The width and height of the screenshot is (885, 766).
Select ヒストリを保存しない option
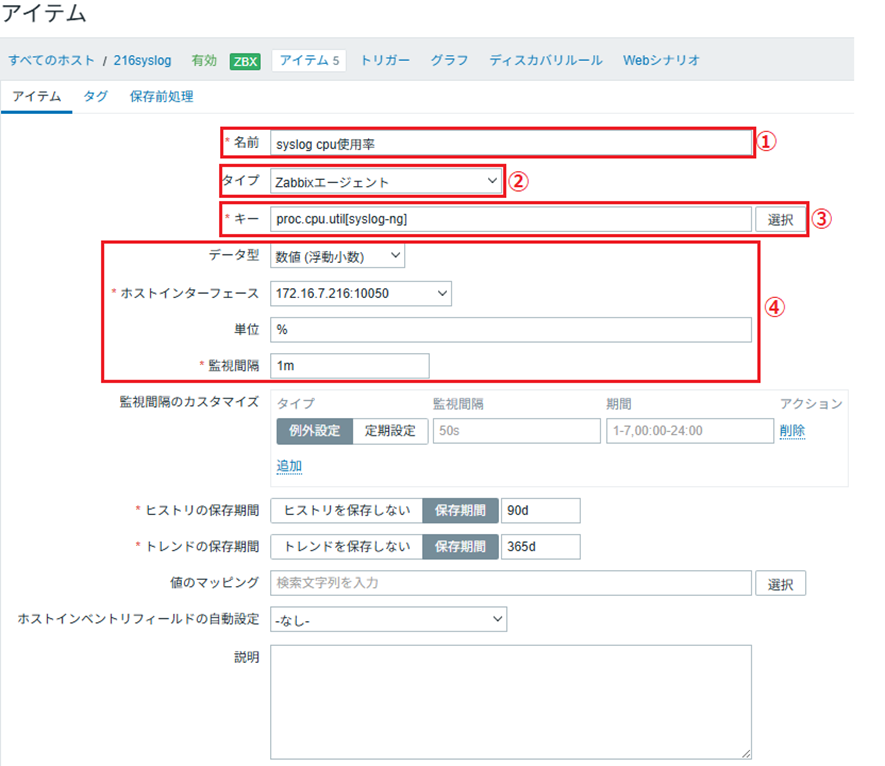click(x=346, y=510)
